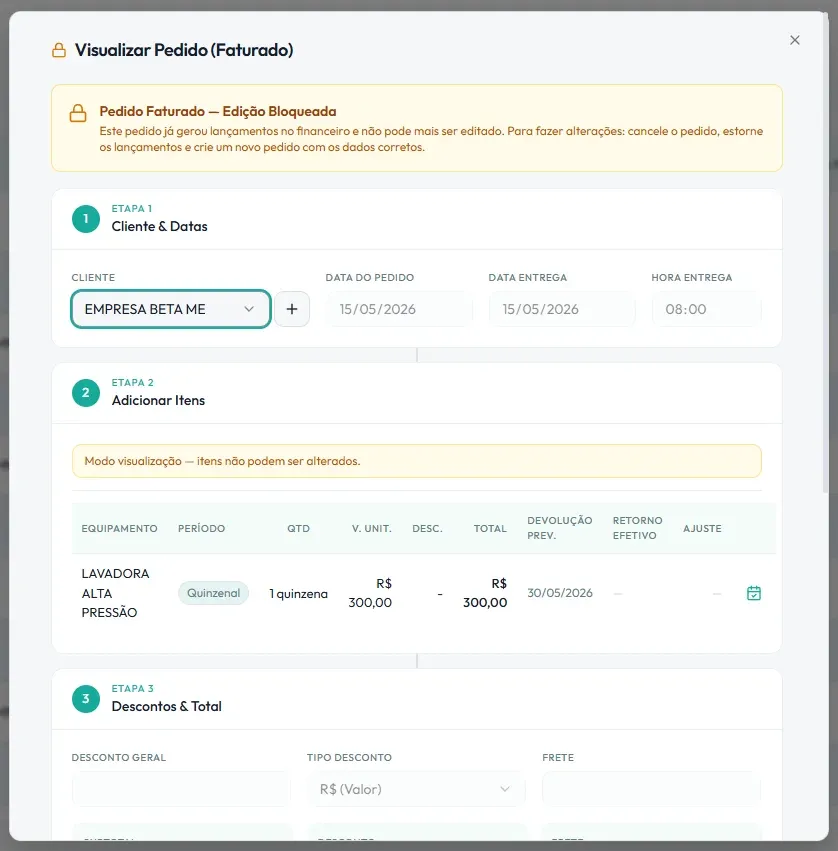Screen dimensions: 838x851
Task: Click the Ajuste column header
Action: tap(702, 529)
